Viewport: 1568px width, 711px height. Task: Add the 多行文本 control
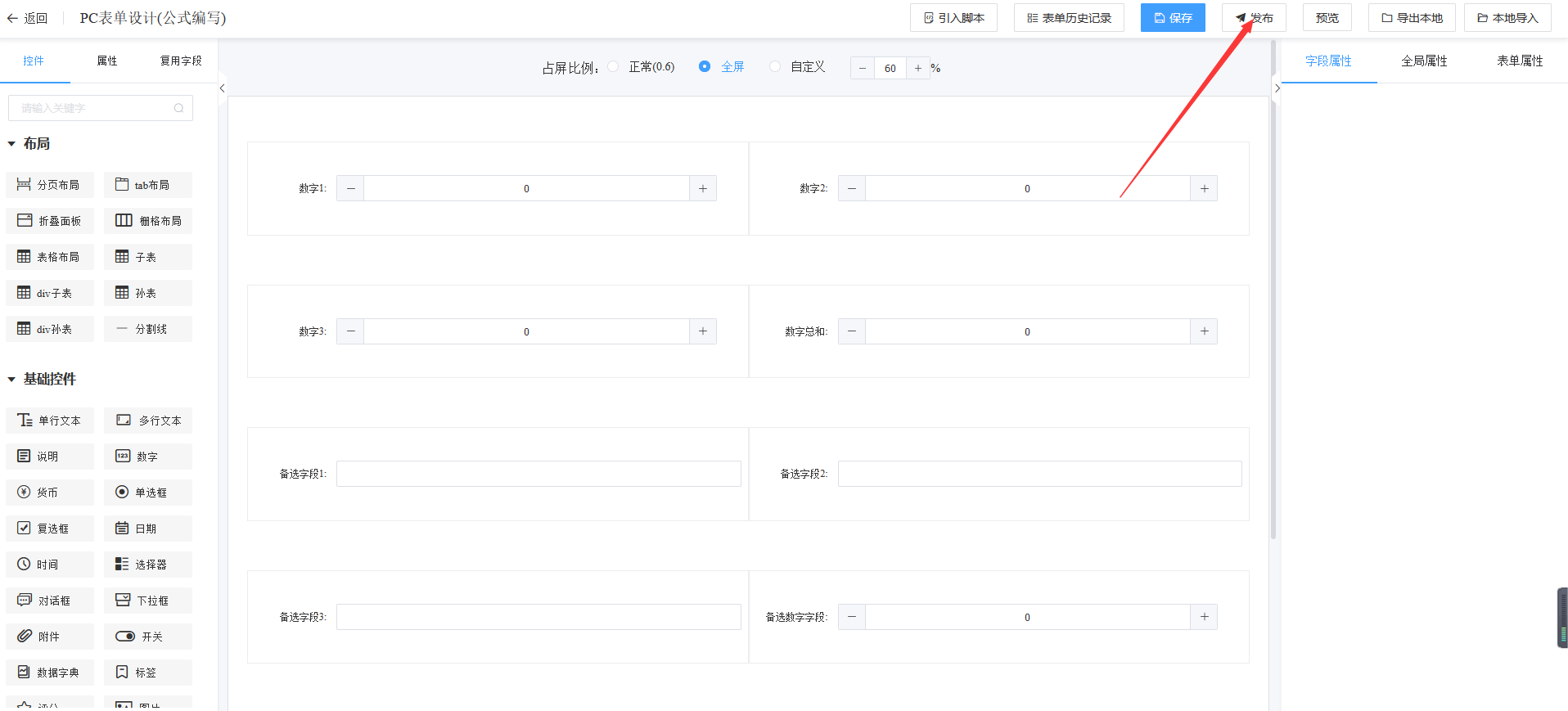click(148, 421)
